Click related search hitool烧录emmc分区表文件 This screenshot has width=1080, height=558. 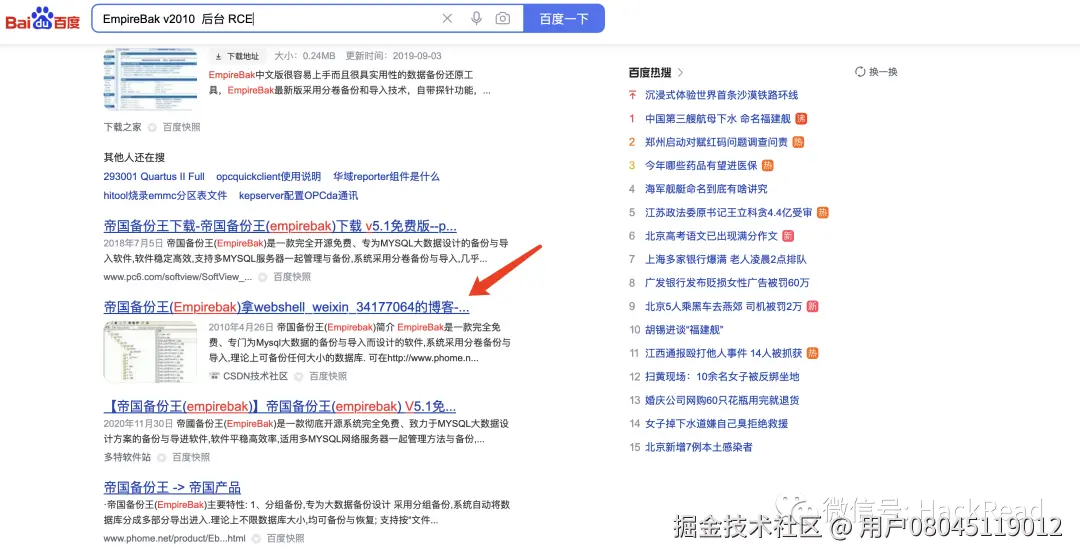coord(165,196)
